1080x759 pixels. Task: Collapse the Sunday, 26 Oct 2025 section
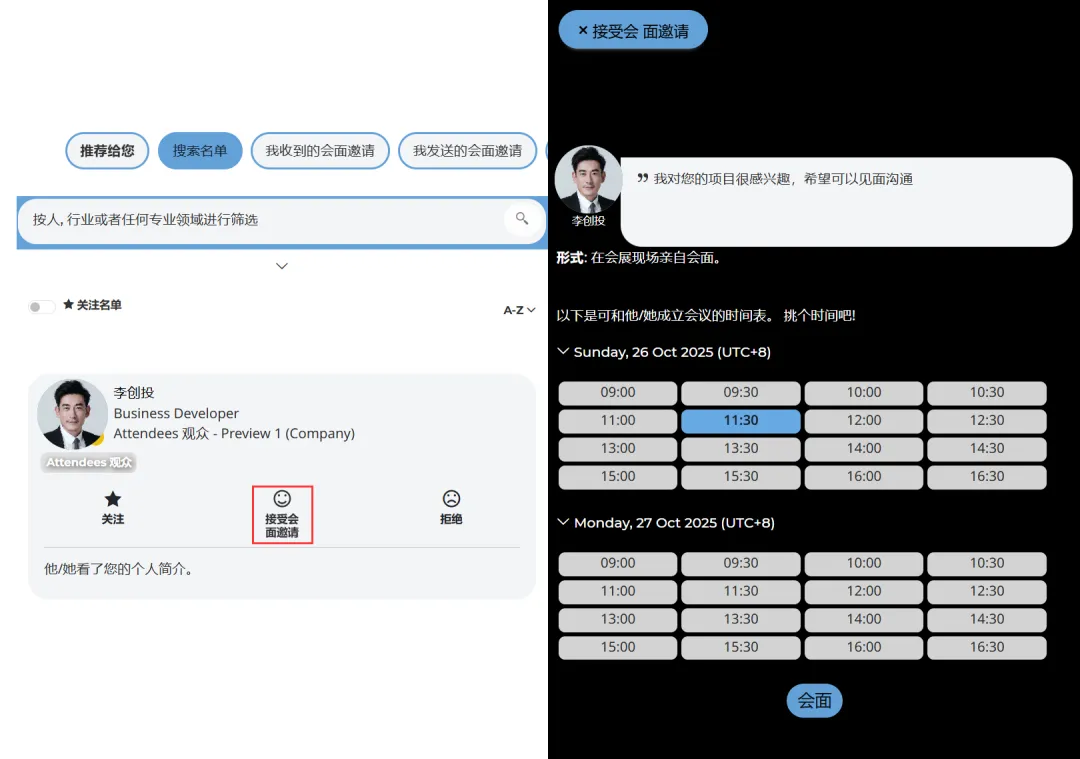tap(564, 352)
